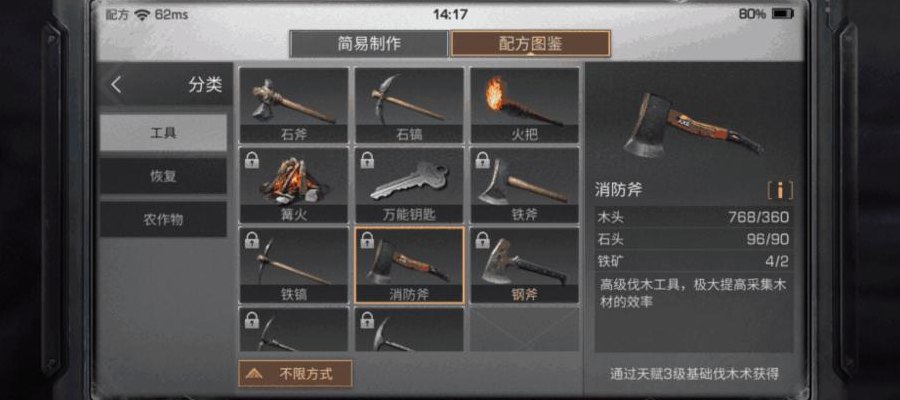
Task: Choose the 钢斧 steel axe recipe
Action: click(x=525, y=265)
